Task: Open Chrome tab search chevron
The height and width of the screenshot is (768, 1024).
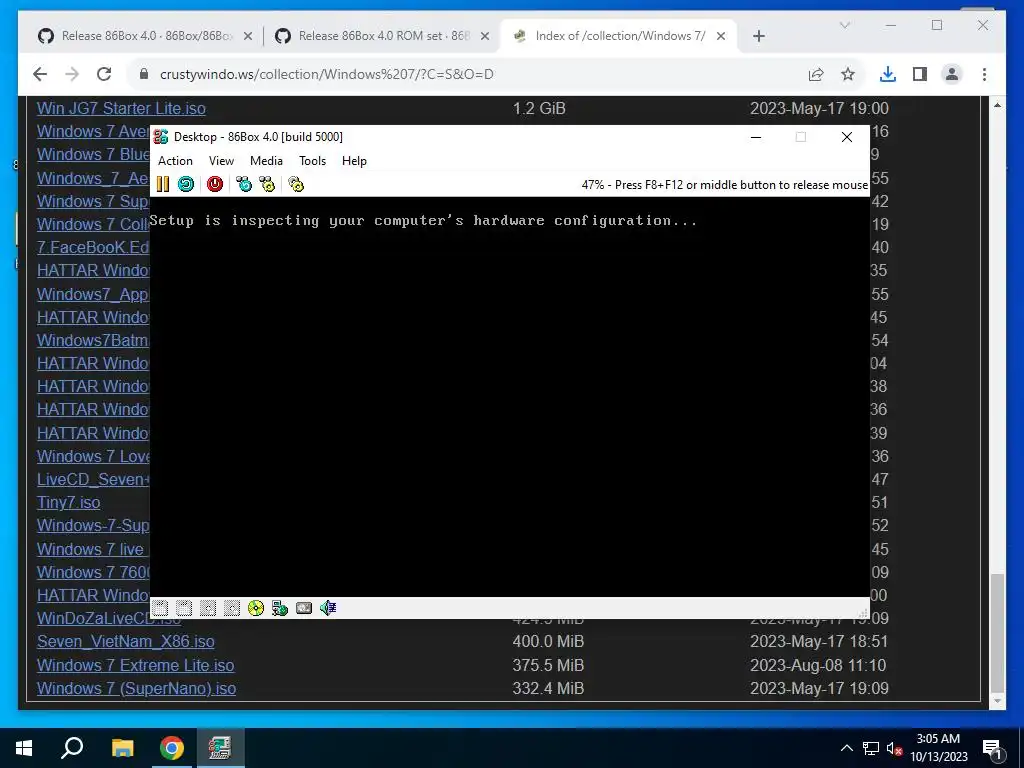Action: coord(844,25)
